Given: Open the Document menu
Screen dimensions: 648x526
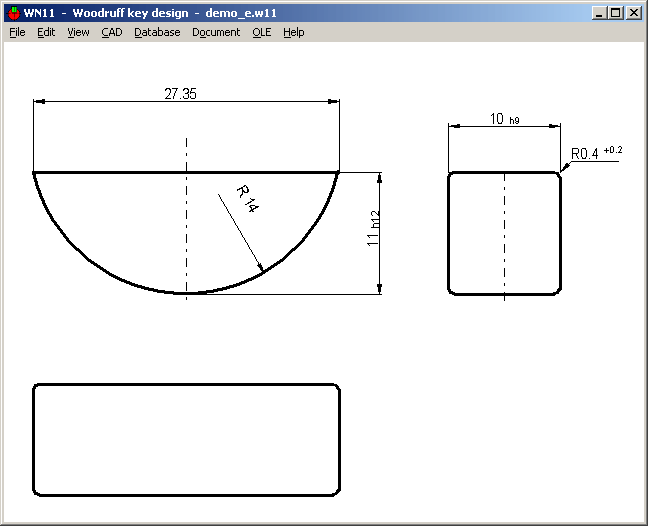Looking at the screenshot, I should (216, 32).
